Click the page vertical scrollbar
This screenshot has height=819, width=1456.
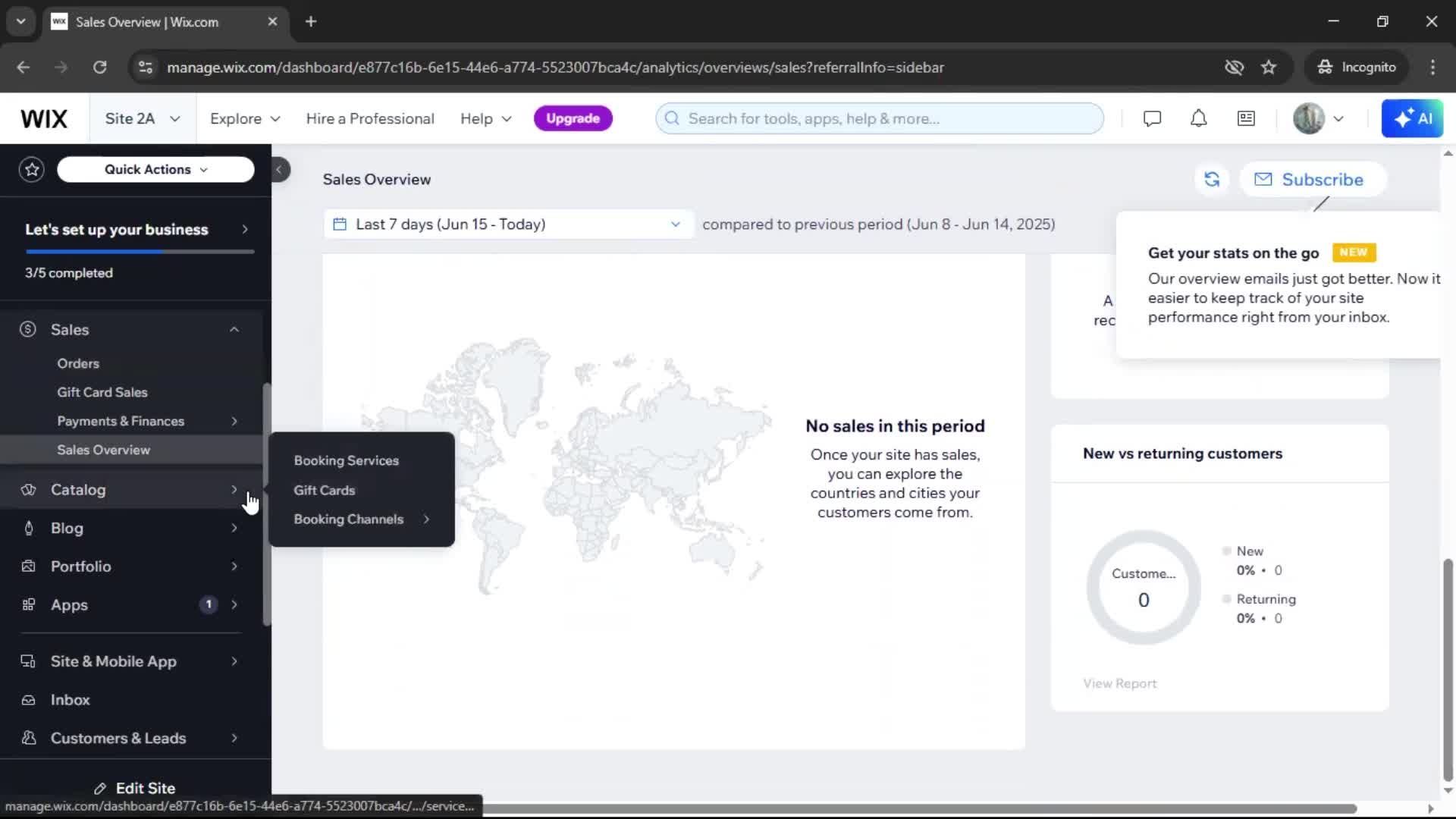coord(1448,671)
